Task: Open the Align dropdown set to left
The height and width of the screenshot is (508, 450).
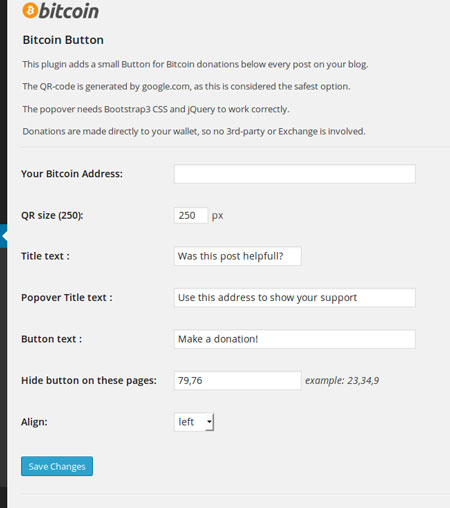Action: [194, 422]
